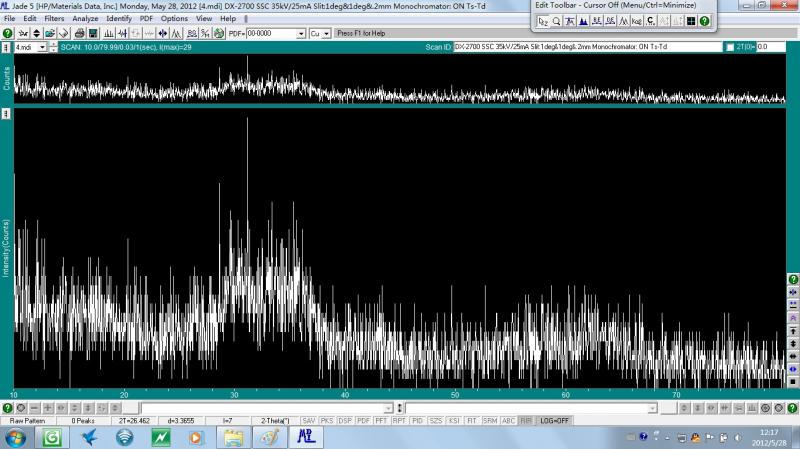The width and height of the screenshot is (800, 449).
Task: Click the Raw Pattern status label
Action: pyautogui.click(x=28, y=421)
